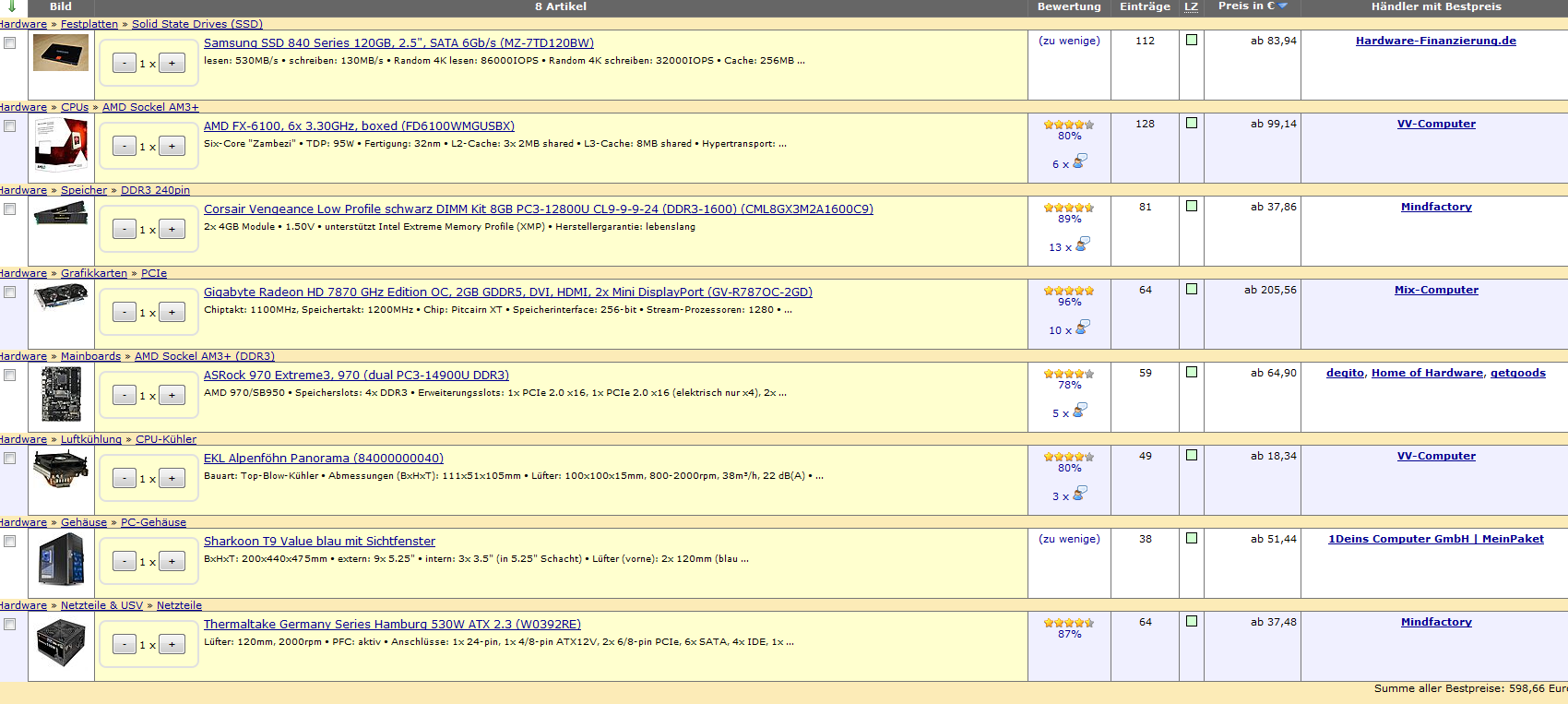The height and width of the screenshot is (704, 1568).
Task: Open user reviews icon for EKL Alpenföhn Panorama
Action: click(x=1081, y=494)
